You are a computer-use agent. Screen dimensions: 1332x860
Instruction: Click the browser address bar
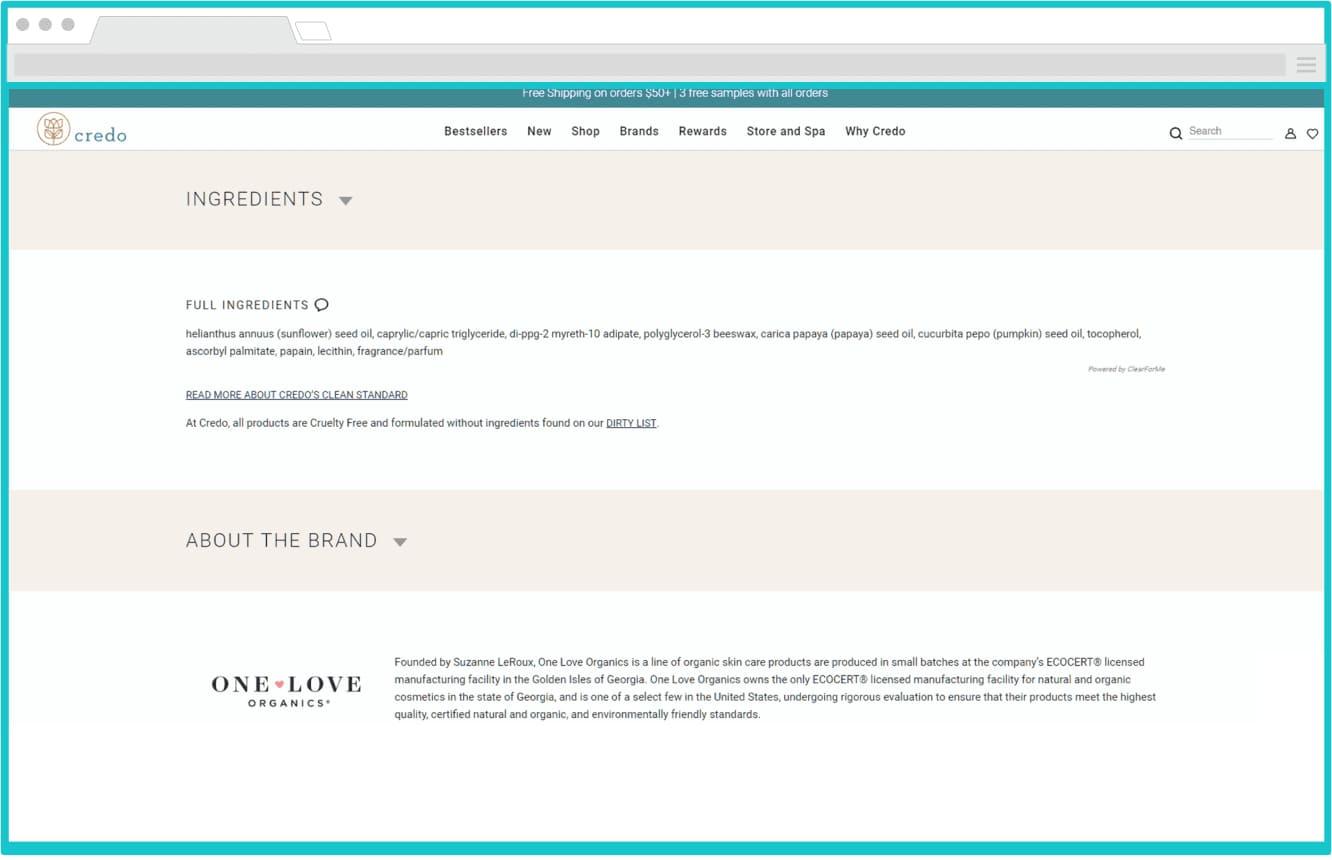pos(649,65)
